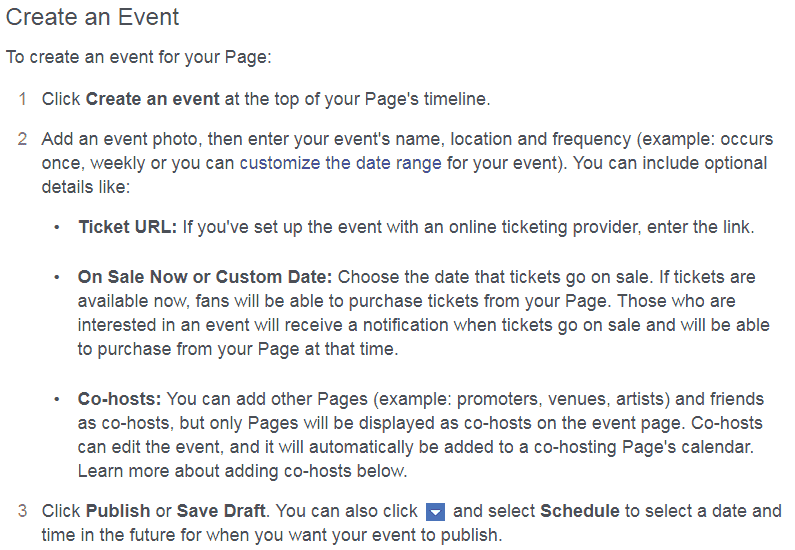The width and height of the screenshot is (795, 550).
Task: Click the bold "Save Draft" text
Action: pyautogui.click(x=221, y=511)
